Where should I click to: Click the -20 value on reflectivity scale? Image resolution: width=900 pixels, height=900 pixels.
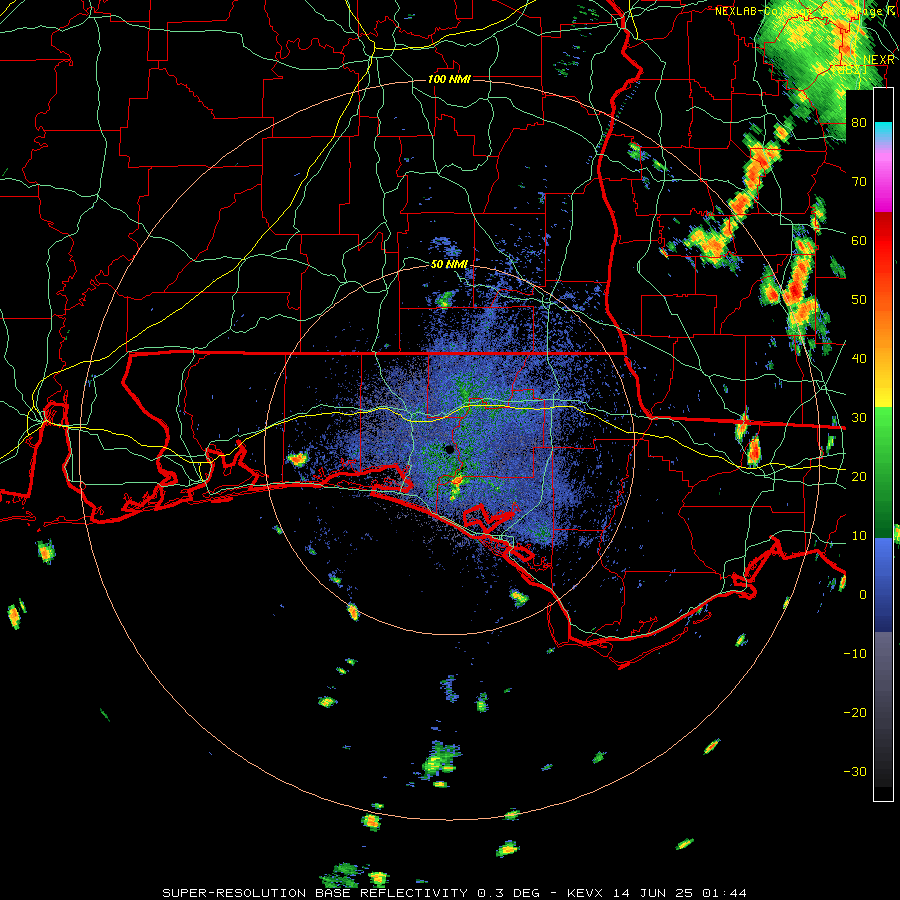point(855,712)
